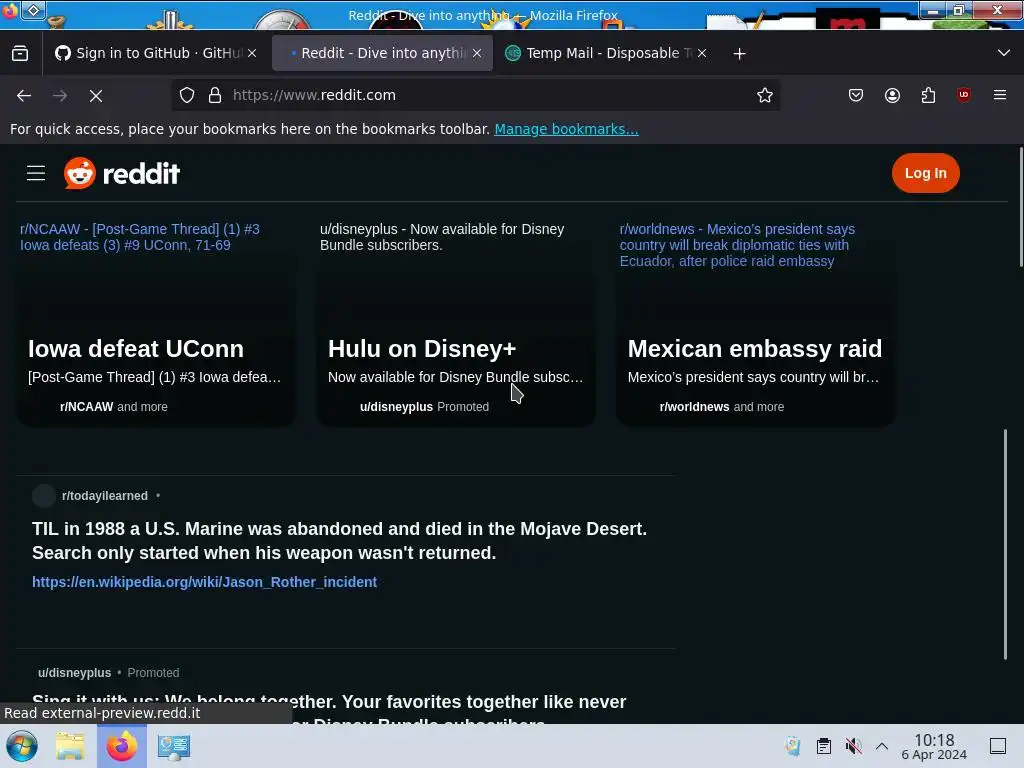Close the Sign in to GitHub tab

[252, 54]
